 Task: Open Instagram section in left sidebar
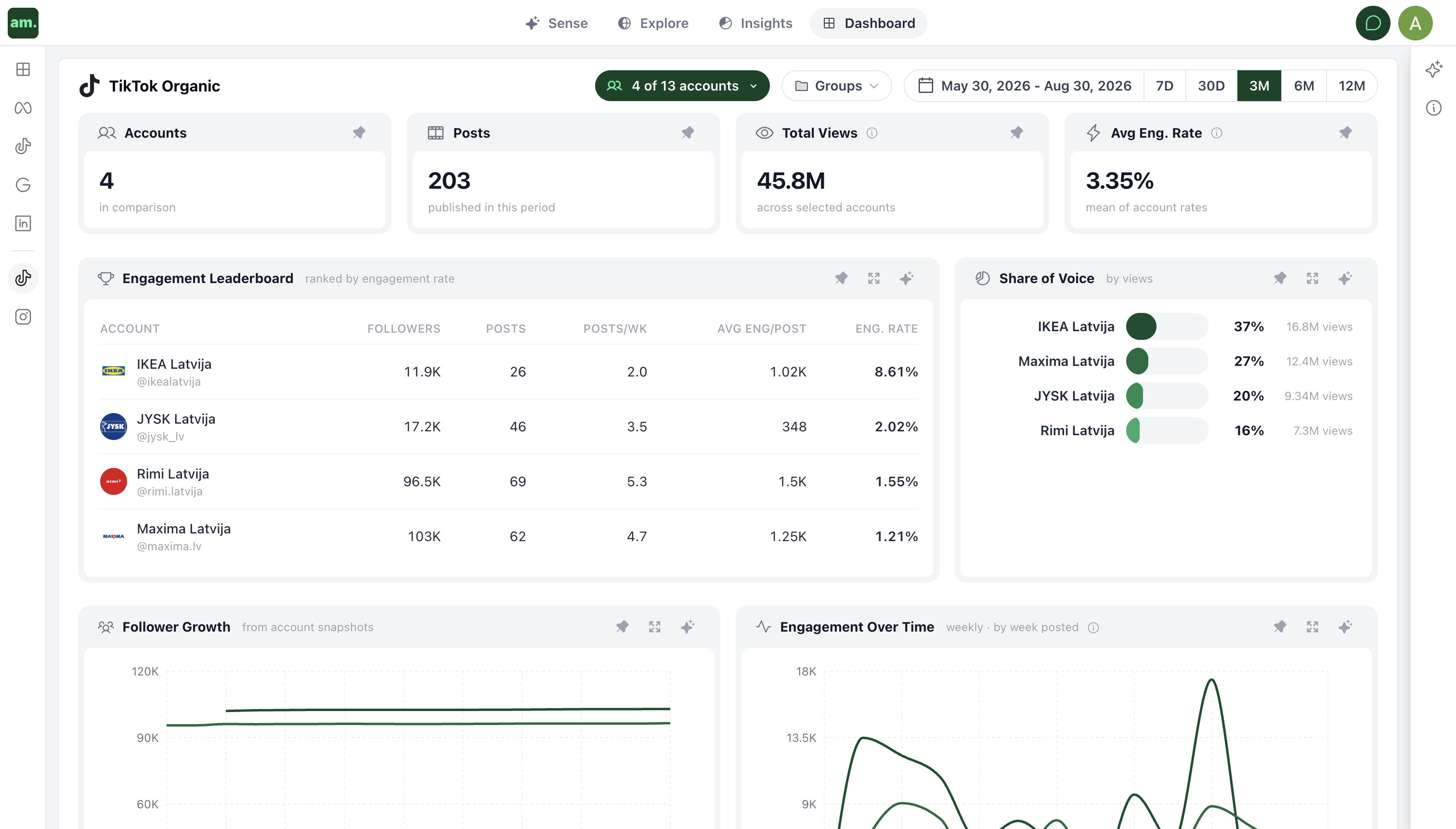coord(23,317)
